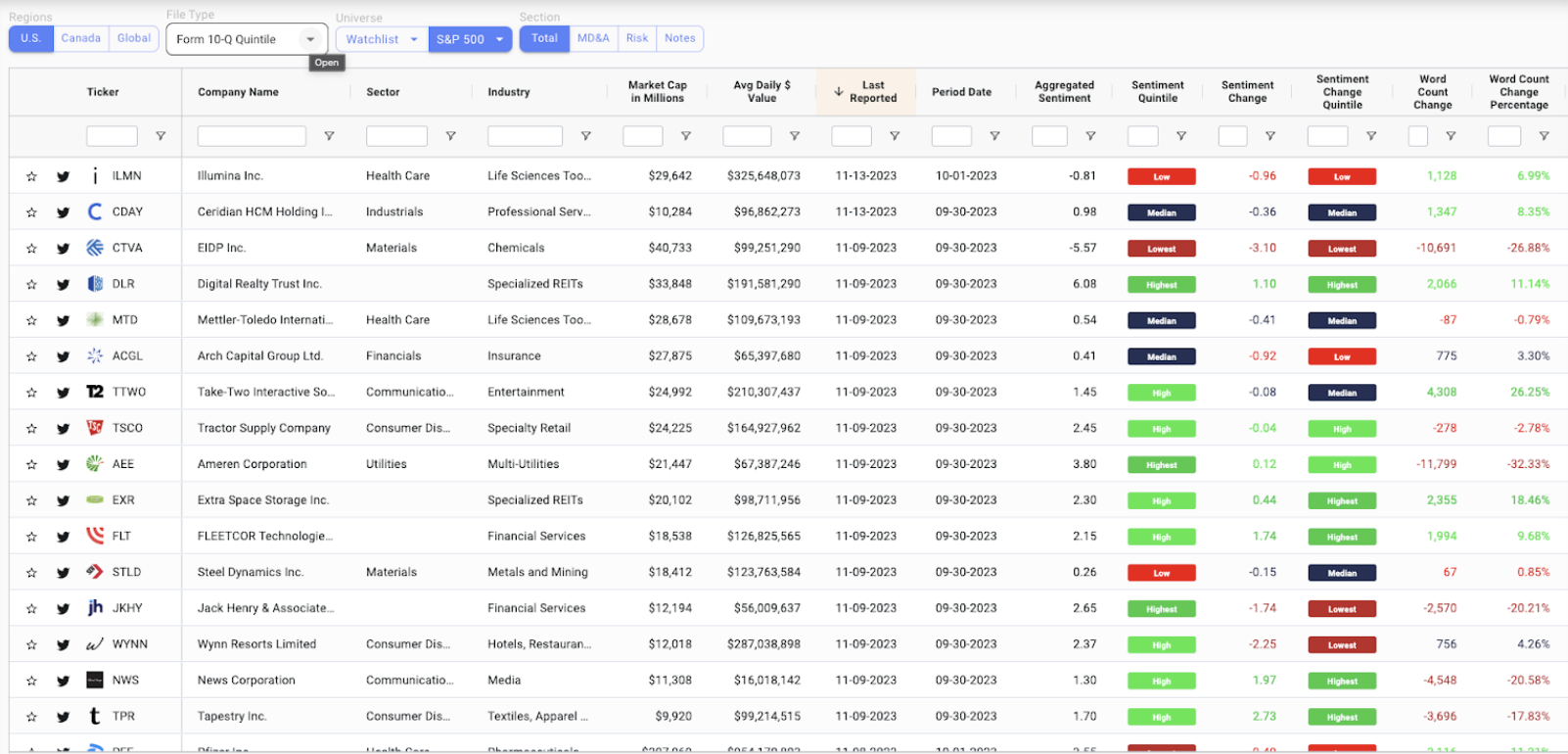Click the Ticker column filter icon

[161, 136]
